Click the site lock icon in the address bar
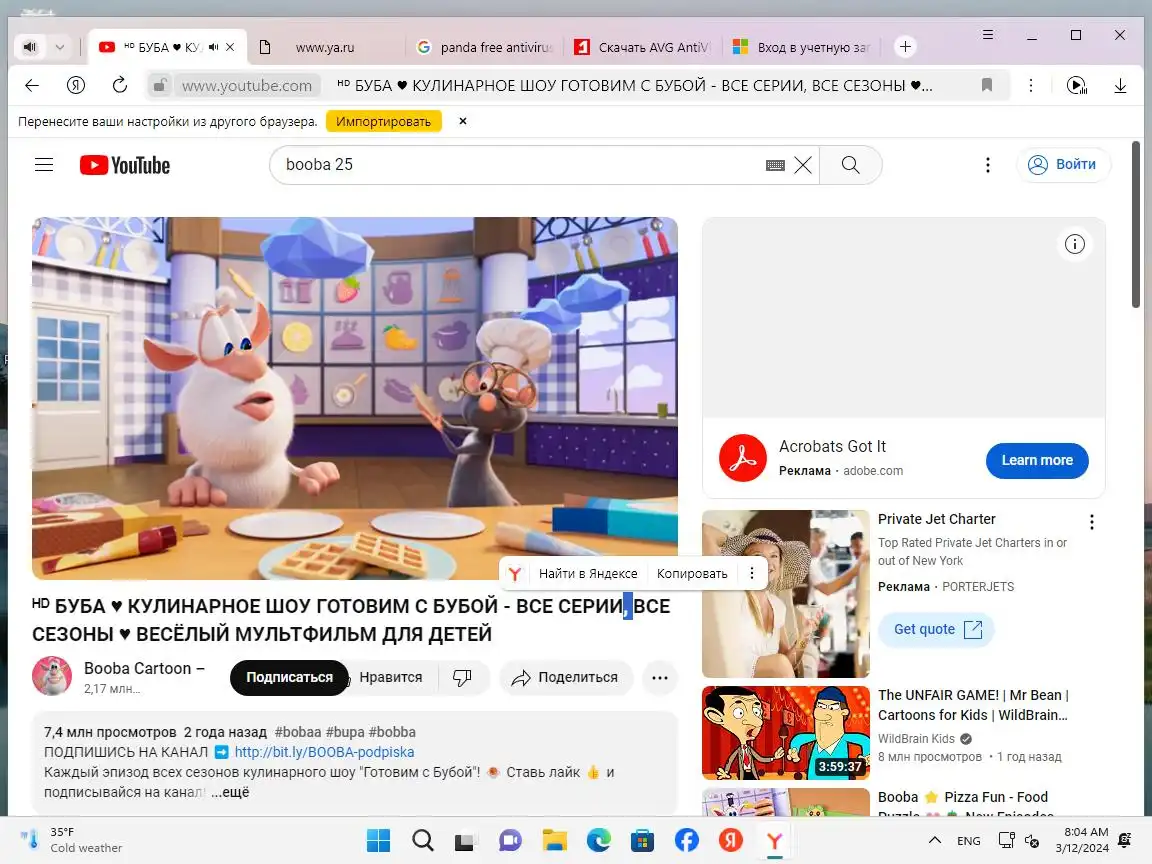Image resolution: width=1152 pixels, height=864 pixels. (159, 85)
